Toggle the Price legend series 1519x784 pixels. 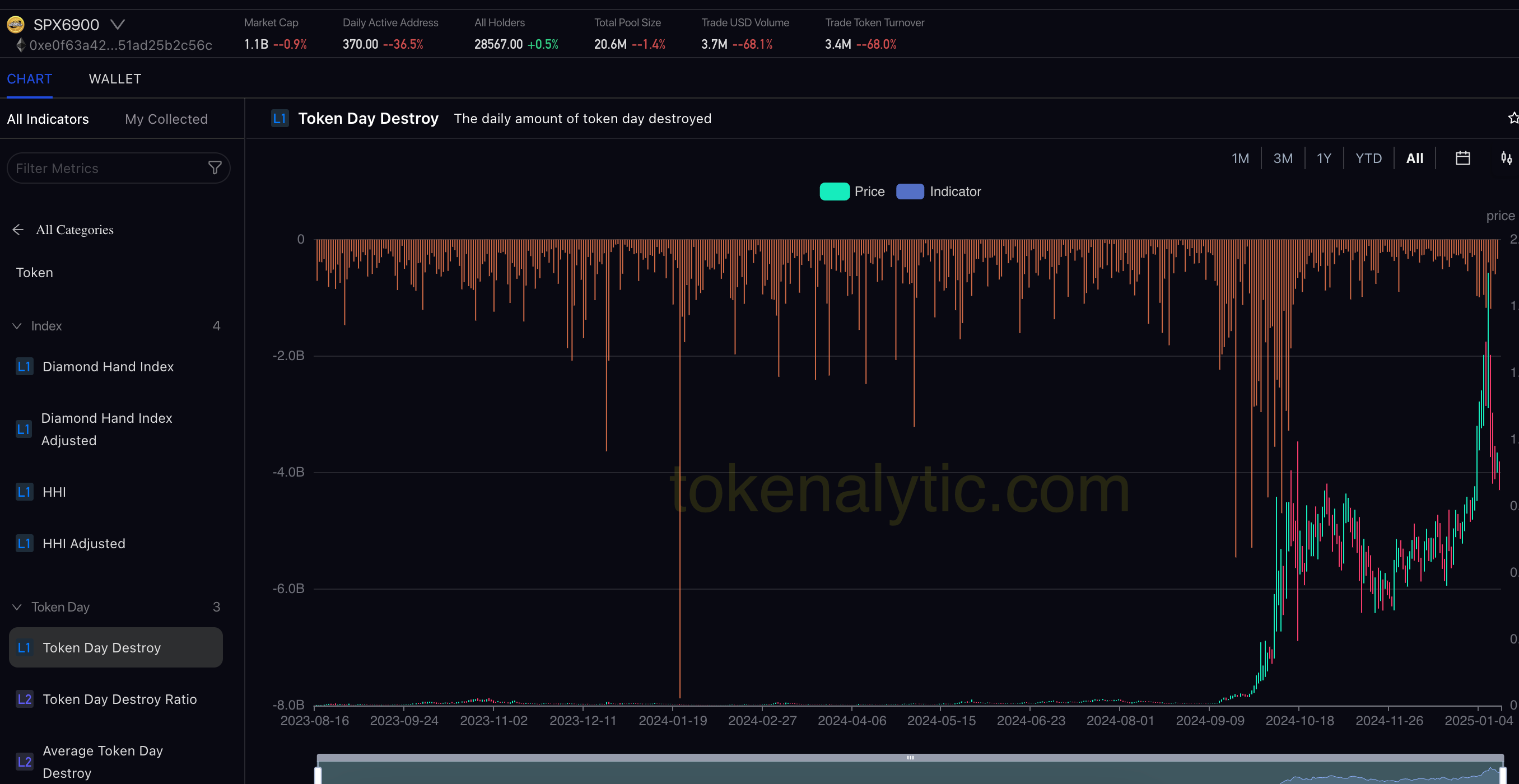[x=852, y=192]
